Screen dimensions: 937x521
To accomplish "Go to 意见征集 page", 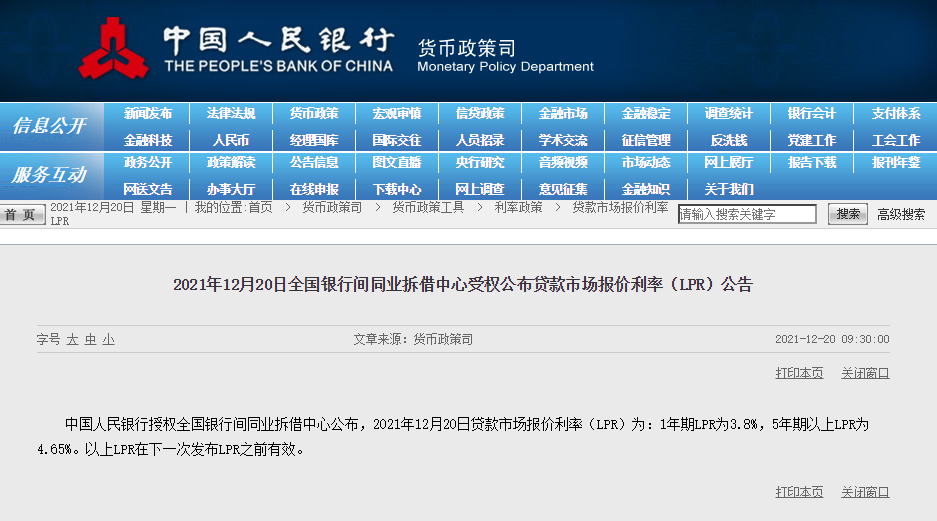I will click(563, 189).
